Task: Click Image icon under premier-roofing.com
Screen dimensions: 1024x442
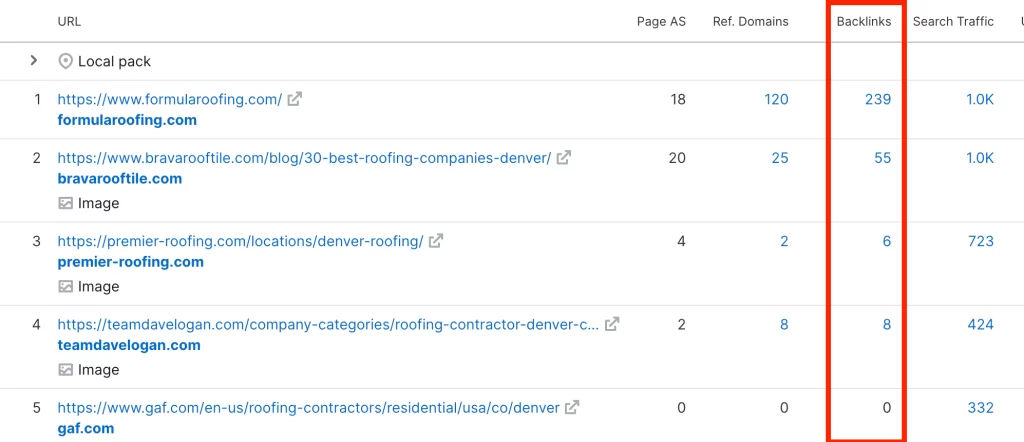Action: tap(65, 287)
